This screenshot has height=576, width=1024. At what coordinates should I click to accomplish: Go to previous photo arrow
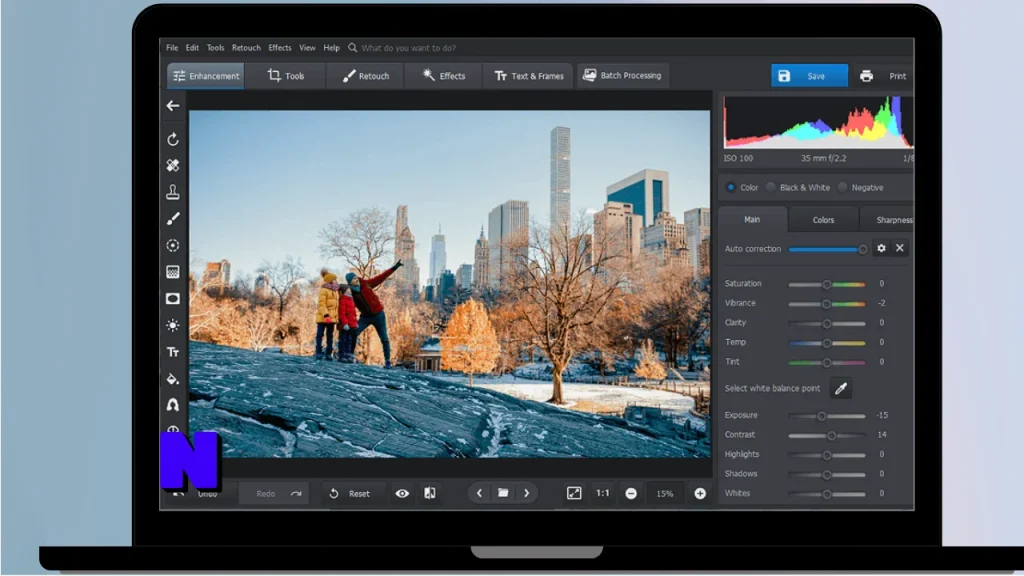(479, 493)
